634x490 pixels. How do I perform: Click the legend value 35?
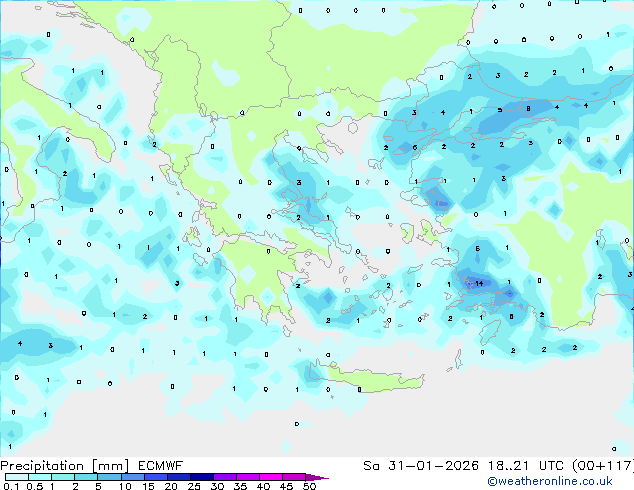pyautogui.click(x=240, y=486)
